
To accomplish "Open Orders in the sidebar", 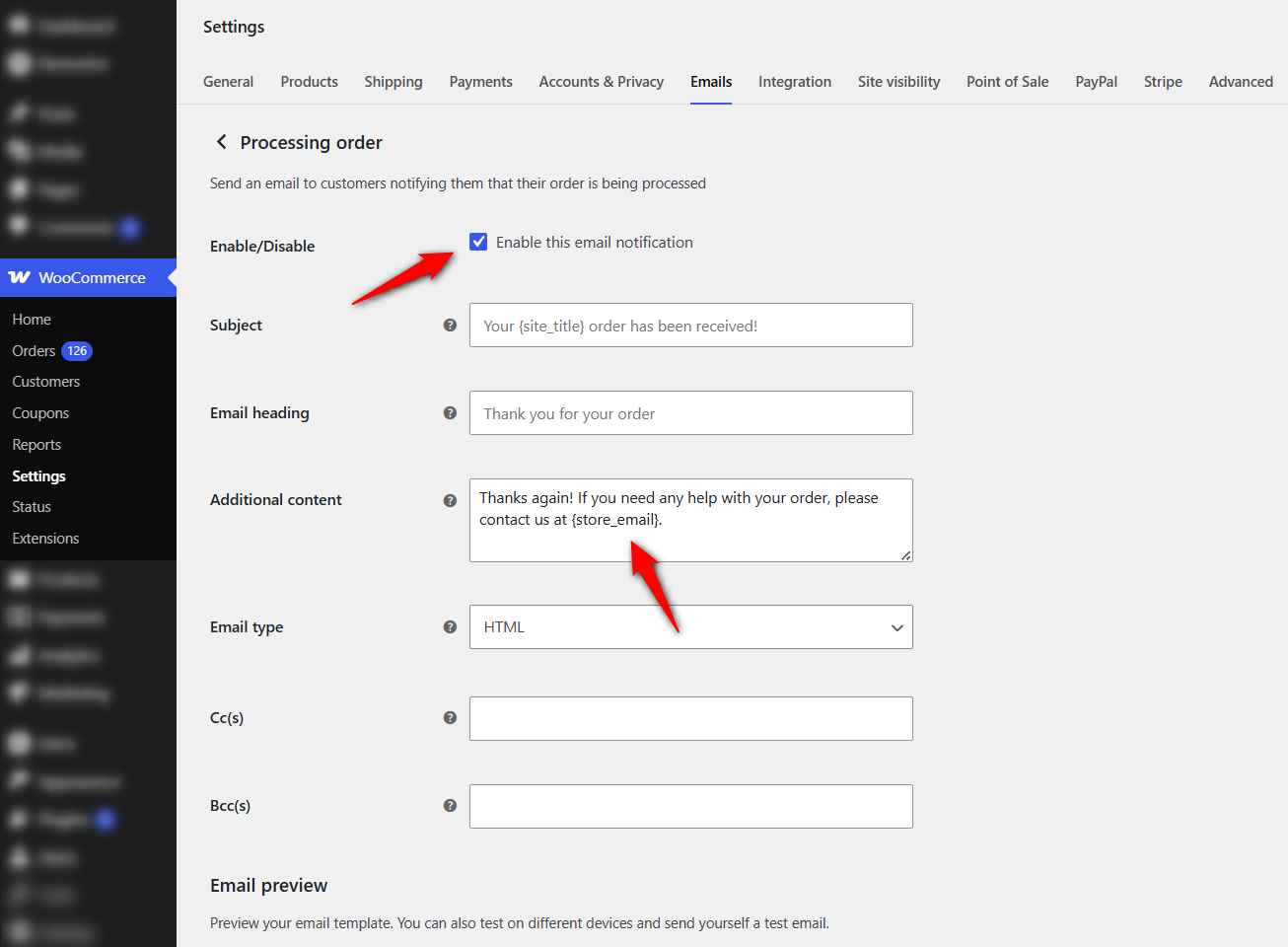I will [34, 351].
